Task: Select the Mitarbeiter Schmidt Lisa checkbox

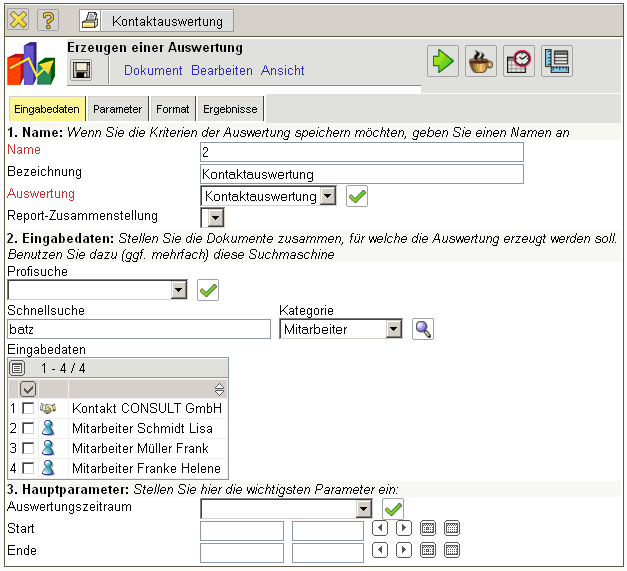Action: pos(28,428)
